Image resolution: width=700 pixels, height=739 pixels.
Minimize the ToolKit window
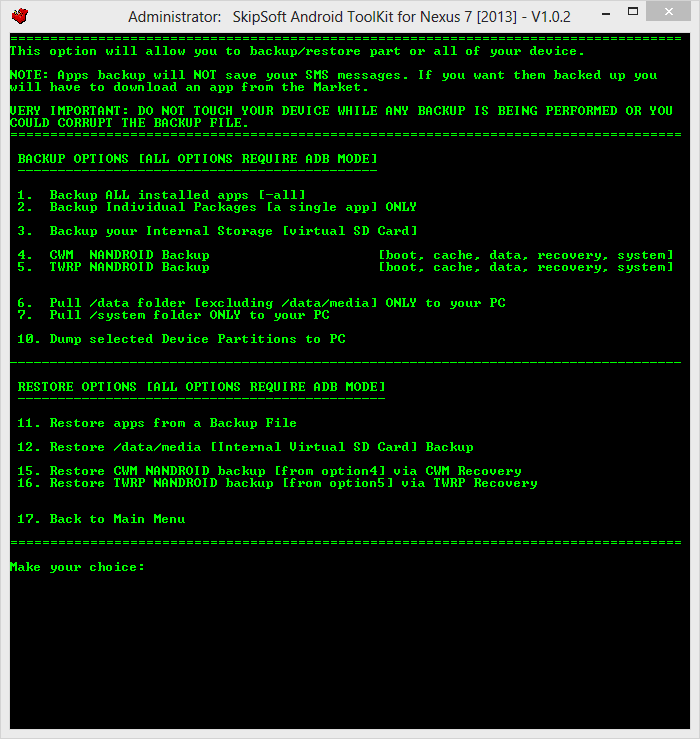click(x=606, y=14)
